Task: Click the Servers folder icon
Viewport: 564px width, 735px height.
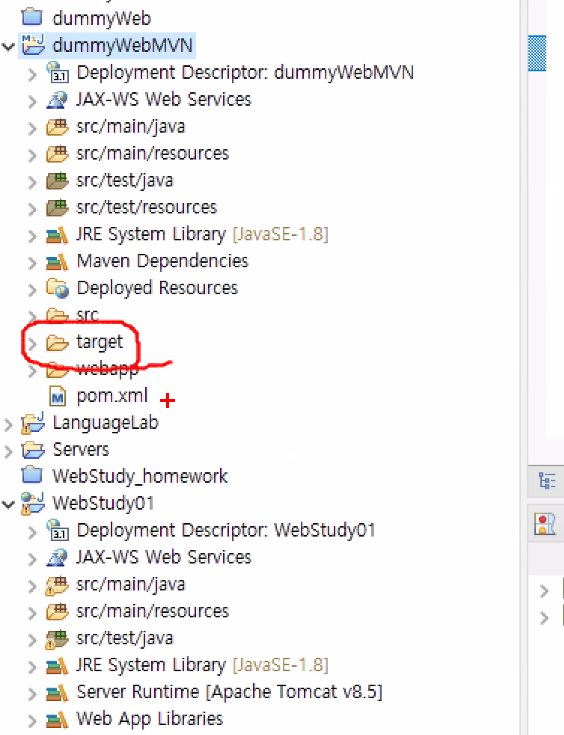Action: click(x=33, y=450)
